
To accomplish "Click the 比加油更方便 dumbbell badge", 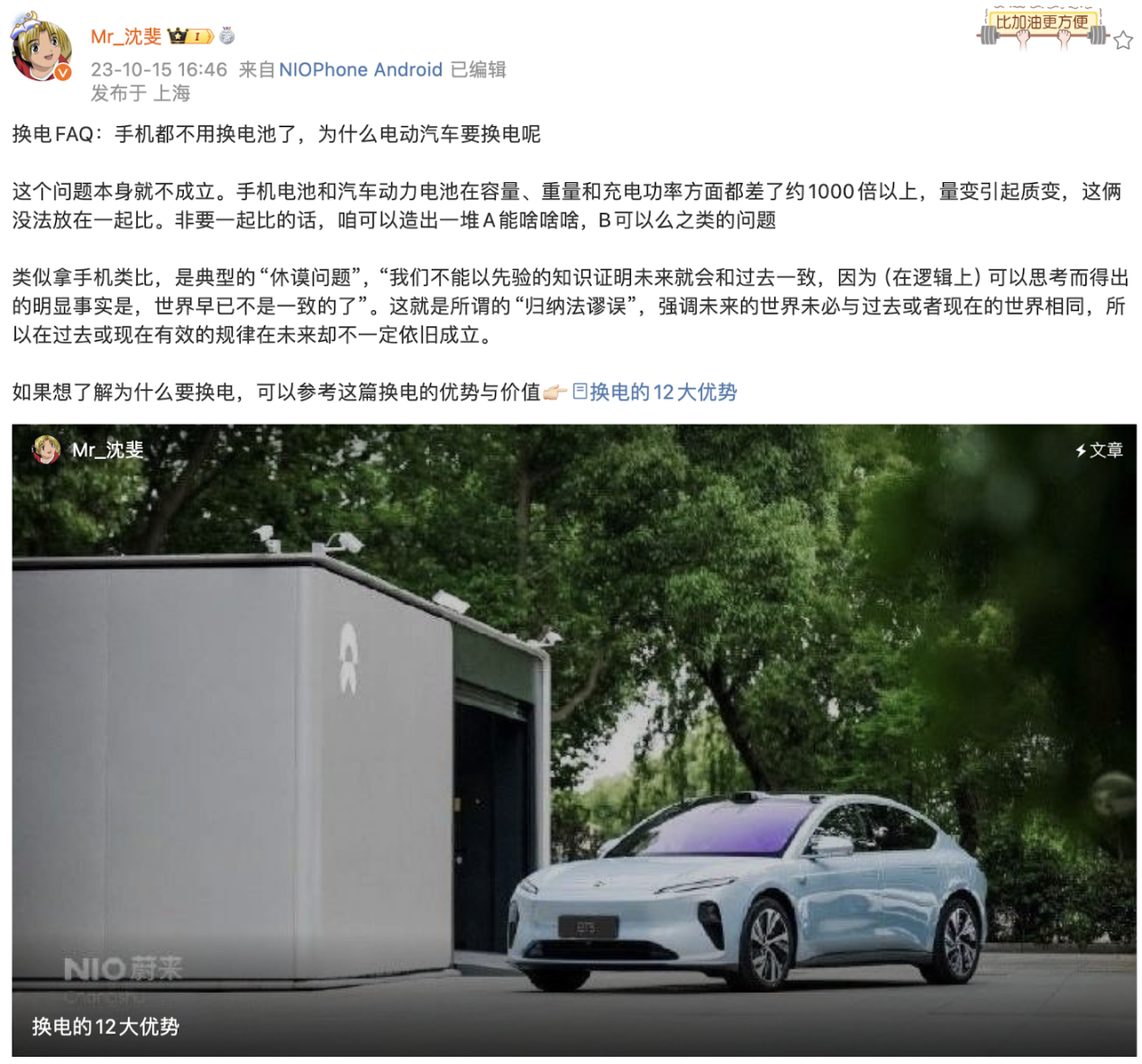I will point(1042,28).
